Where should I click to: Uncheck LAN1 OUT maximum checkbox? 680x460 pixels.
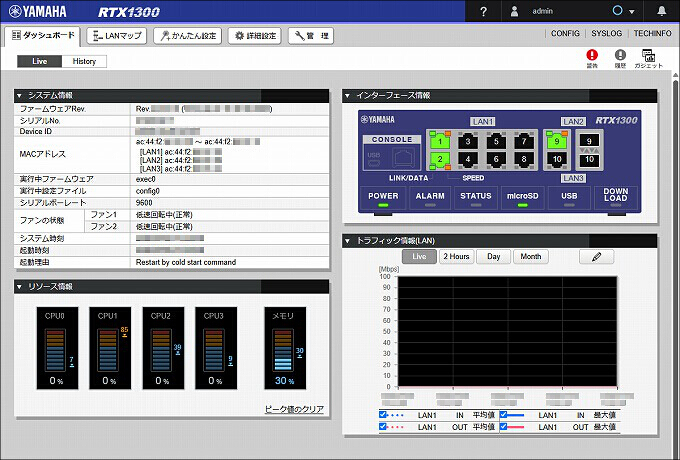(x=503, y=427)
